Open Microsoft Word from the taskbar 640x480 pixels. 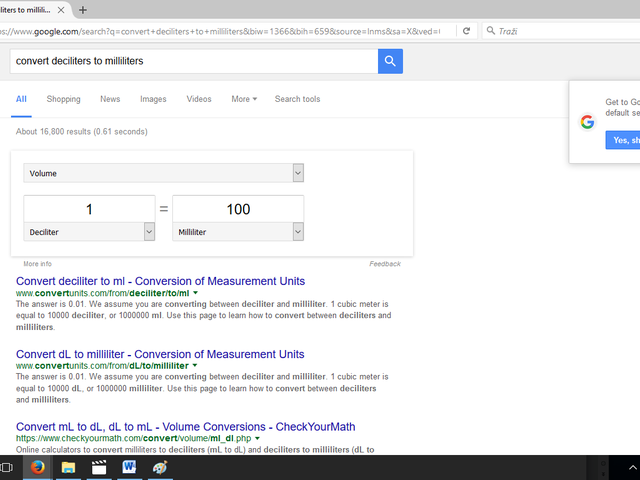coord(129,467)
